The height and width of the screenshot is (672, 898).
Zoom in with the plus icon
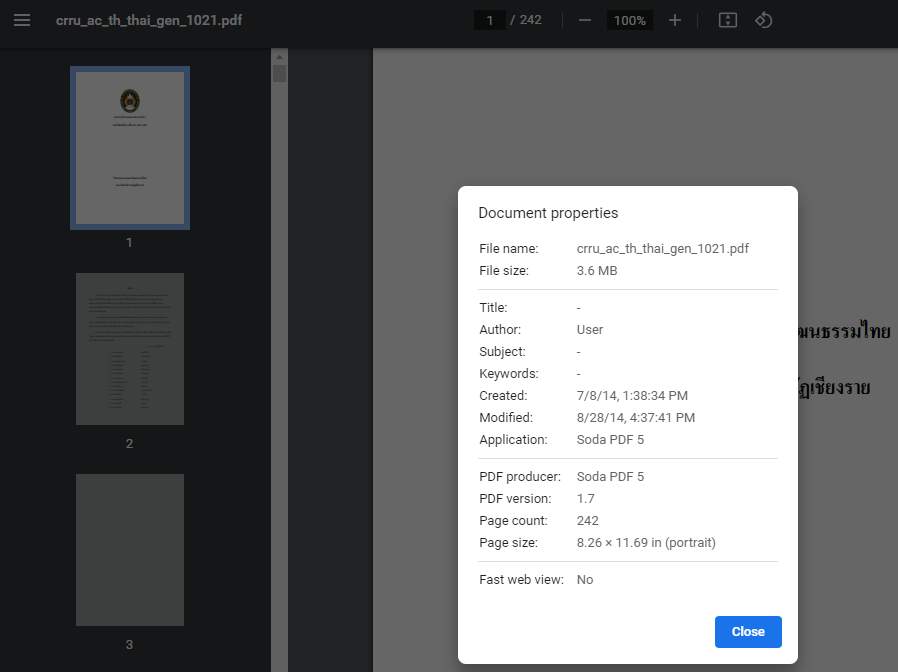(x=675, y=20)
